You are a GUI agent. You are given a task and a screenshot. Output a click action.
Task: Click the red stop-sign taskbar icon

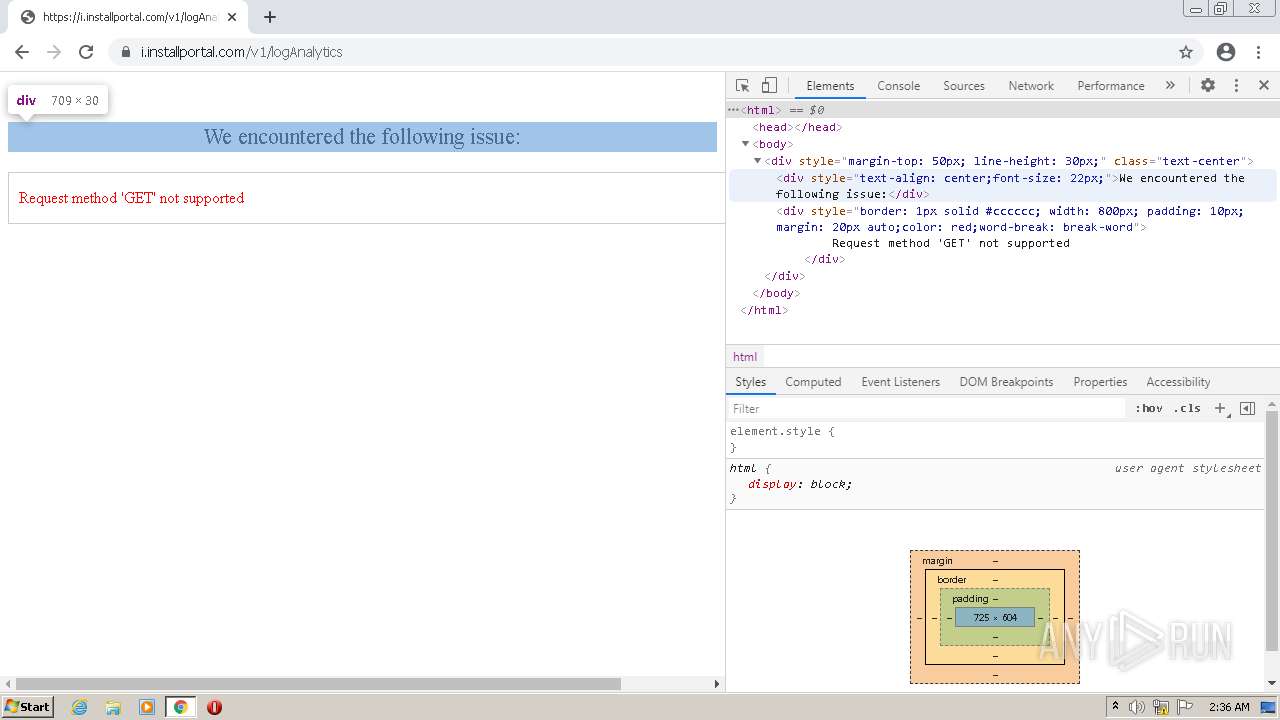click(214, 707)
